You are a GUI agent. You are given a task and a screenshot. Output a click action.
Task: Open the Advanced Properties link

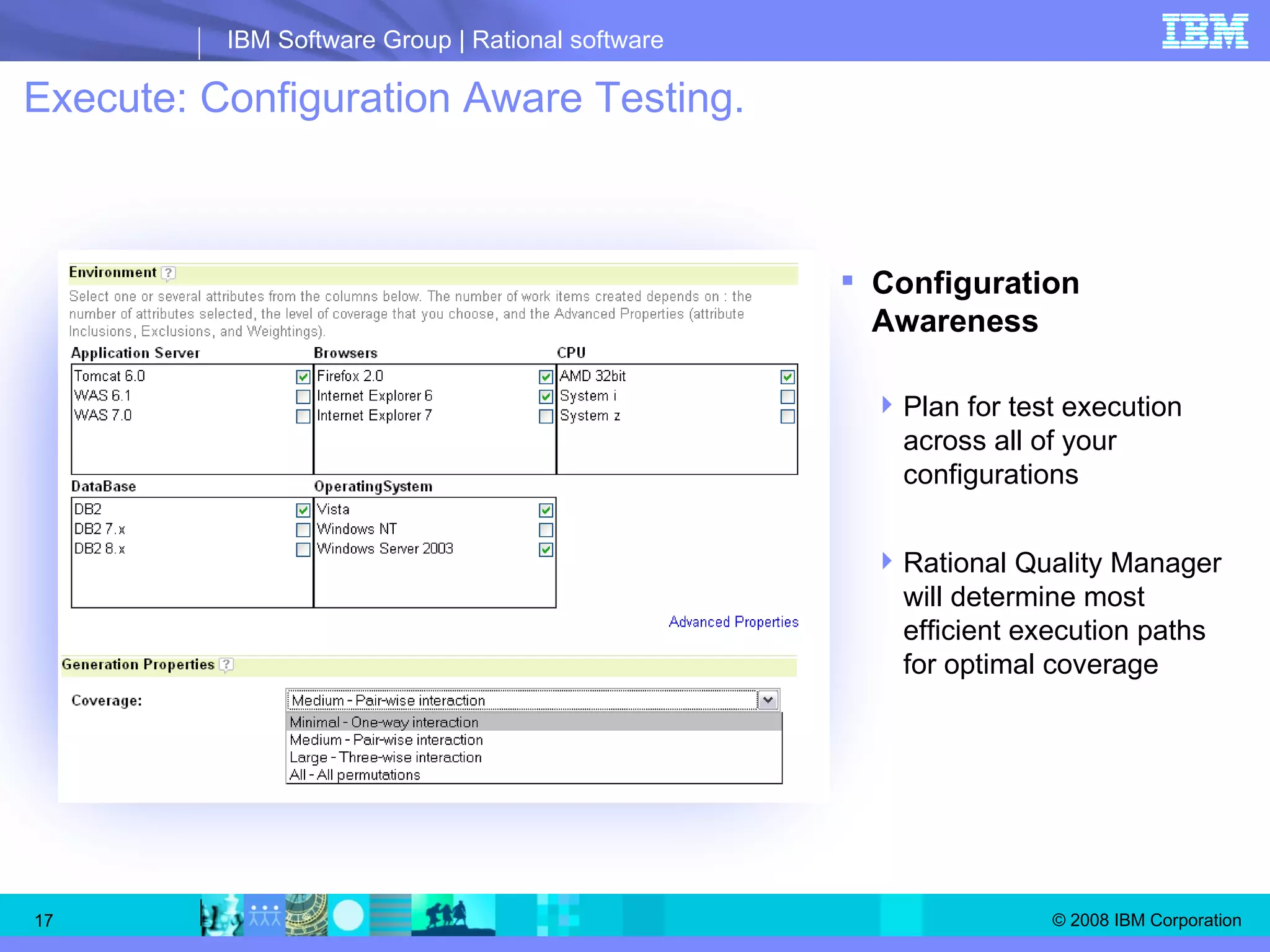(x=734, y=622)
